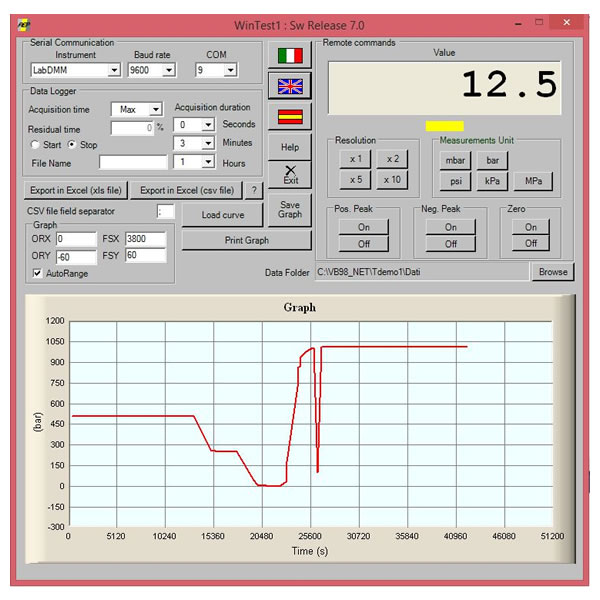Switch Zero On
This screenshot has height=600, width=600.
[530, 227]
